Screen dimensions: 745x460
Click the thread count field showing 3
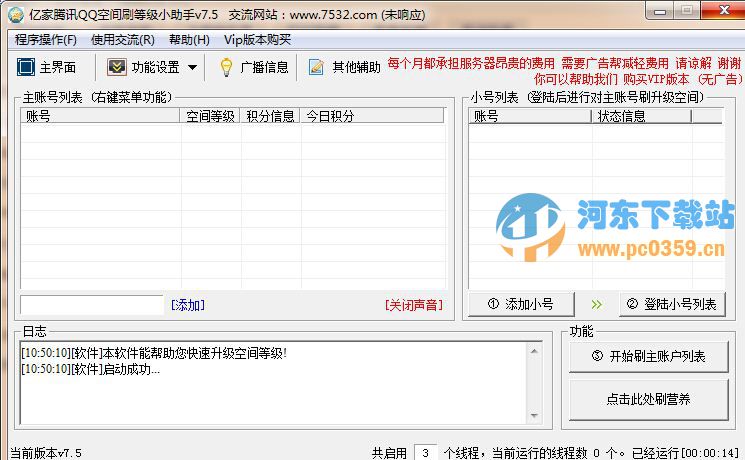click(425, 453)
